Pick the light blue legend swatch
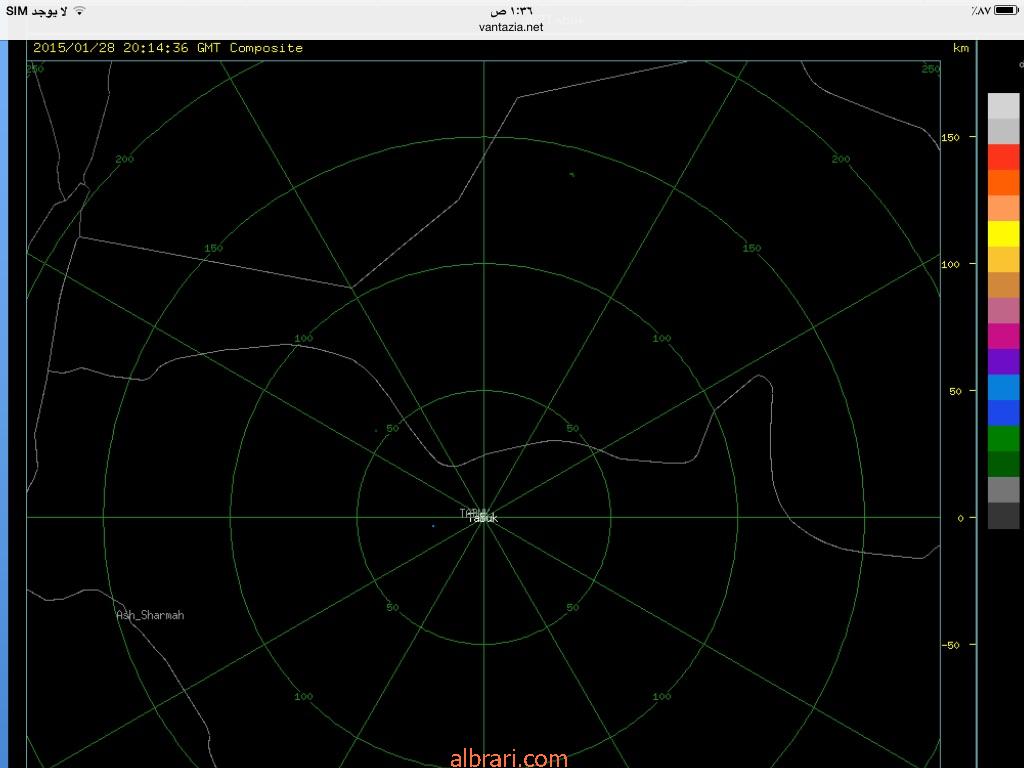The width and height of the screenshot is (1024, 768). pos(1003,387)
